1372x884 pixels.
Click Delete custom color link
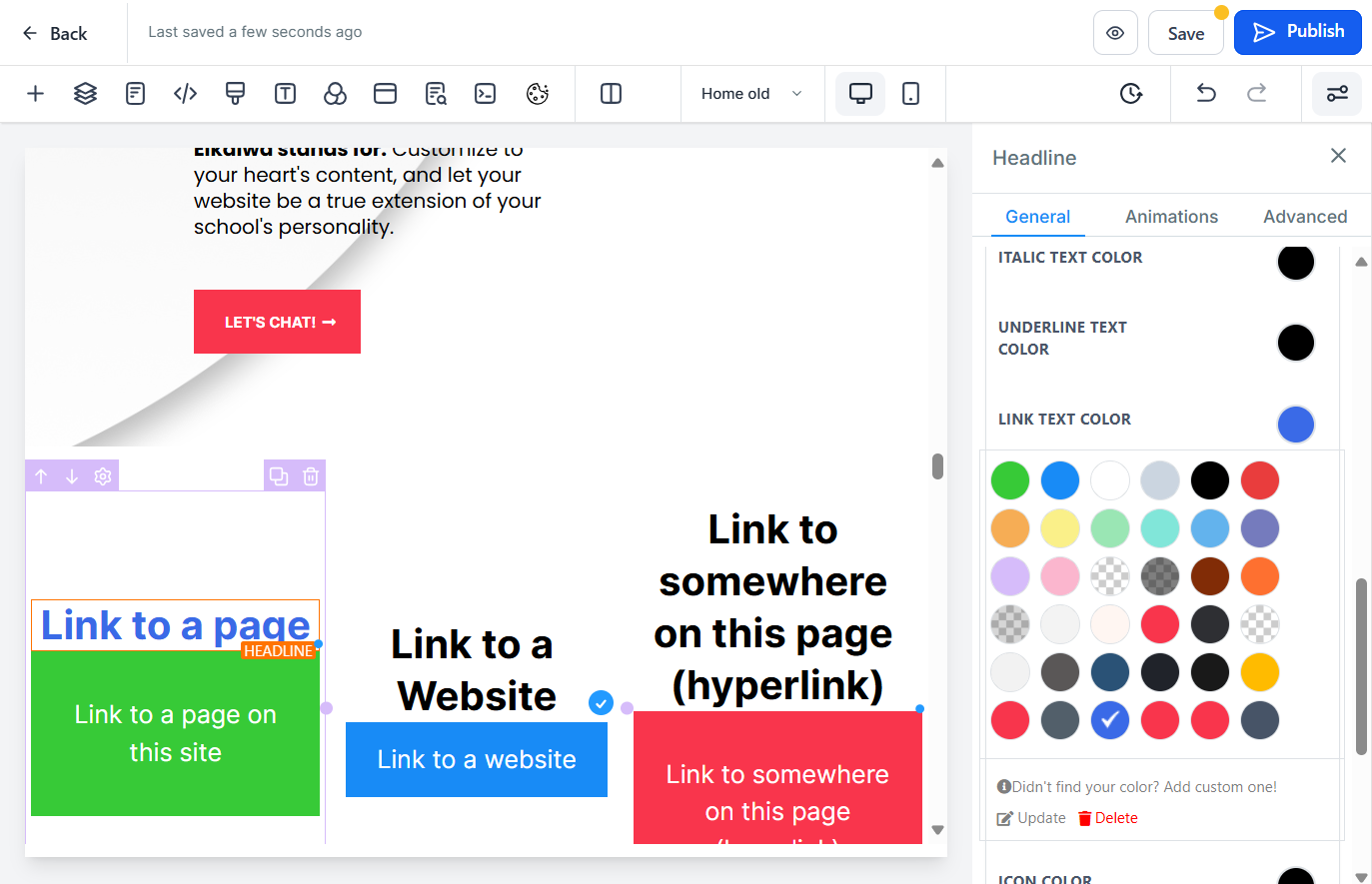pyautogui.click(x=1107, y=818)
